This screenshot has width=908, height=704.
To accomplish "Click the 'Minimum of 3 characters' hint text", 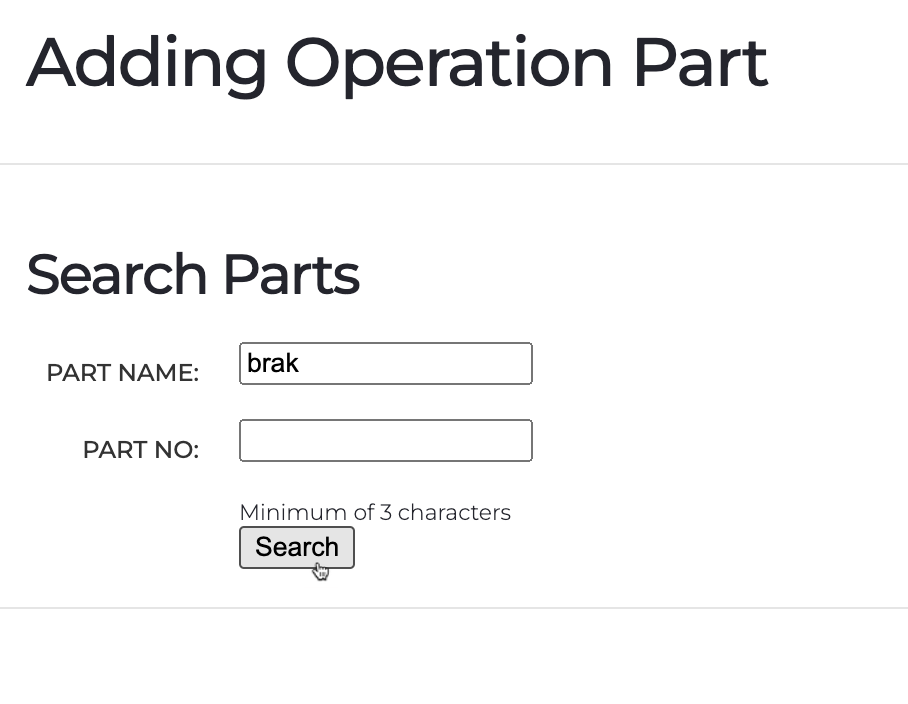I will click(374, 512).
